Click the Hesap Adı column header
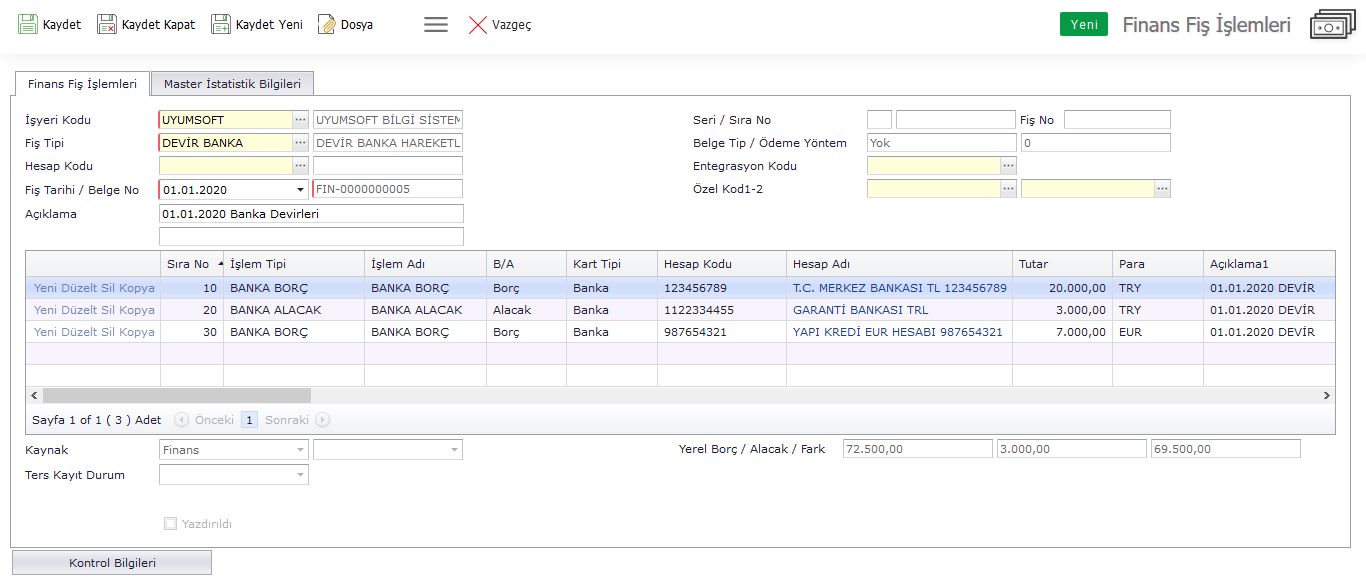This screenshot has width=1366, height=577. pos(899,264)
